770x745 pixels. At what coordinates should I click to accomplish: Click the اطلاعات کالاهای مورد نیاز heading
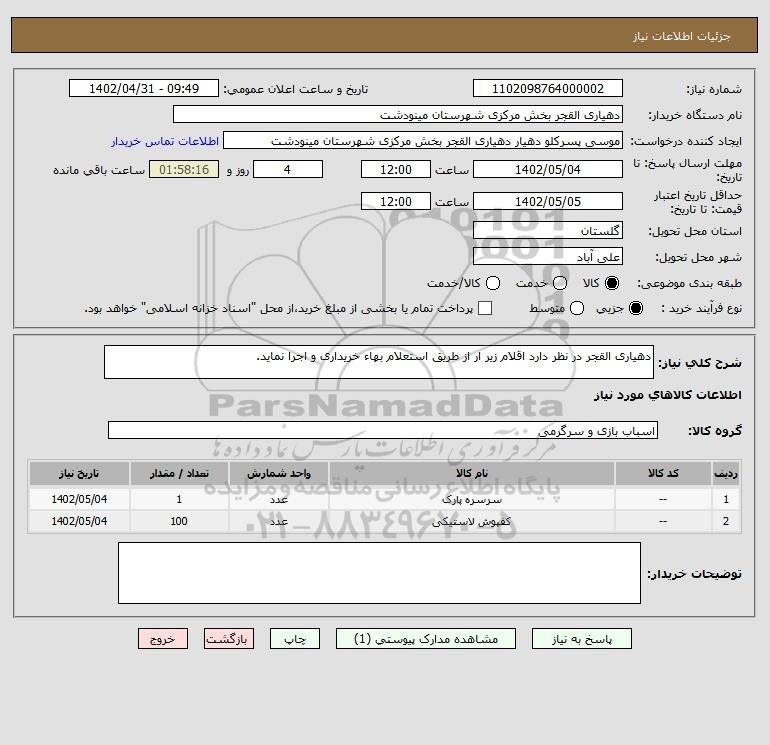[x=668, y=395]
